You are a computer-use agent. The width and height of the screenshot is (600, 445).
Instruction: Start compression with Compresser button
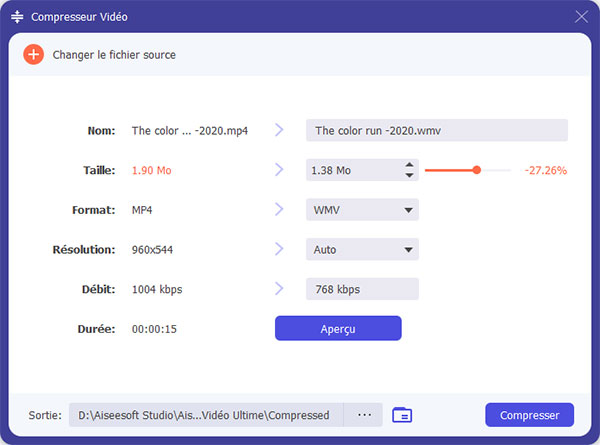[529, 414]
